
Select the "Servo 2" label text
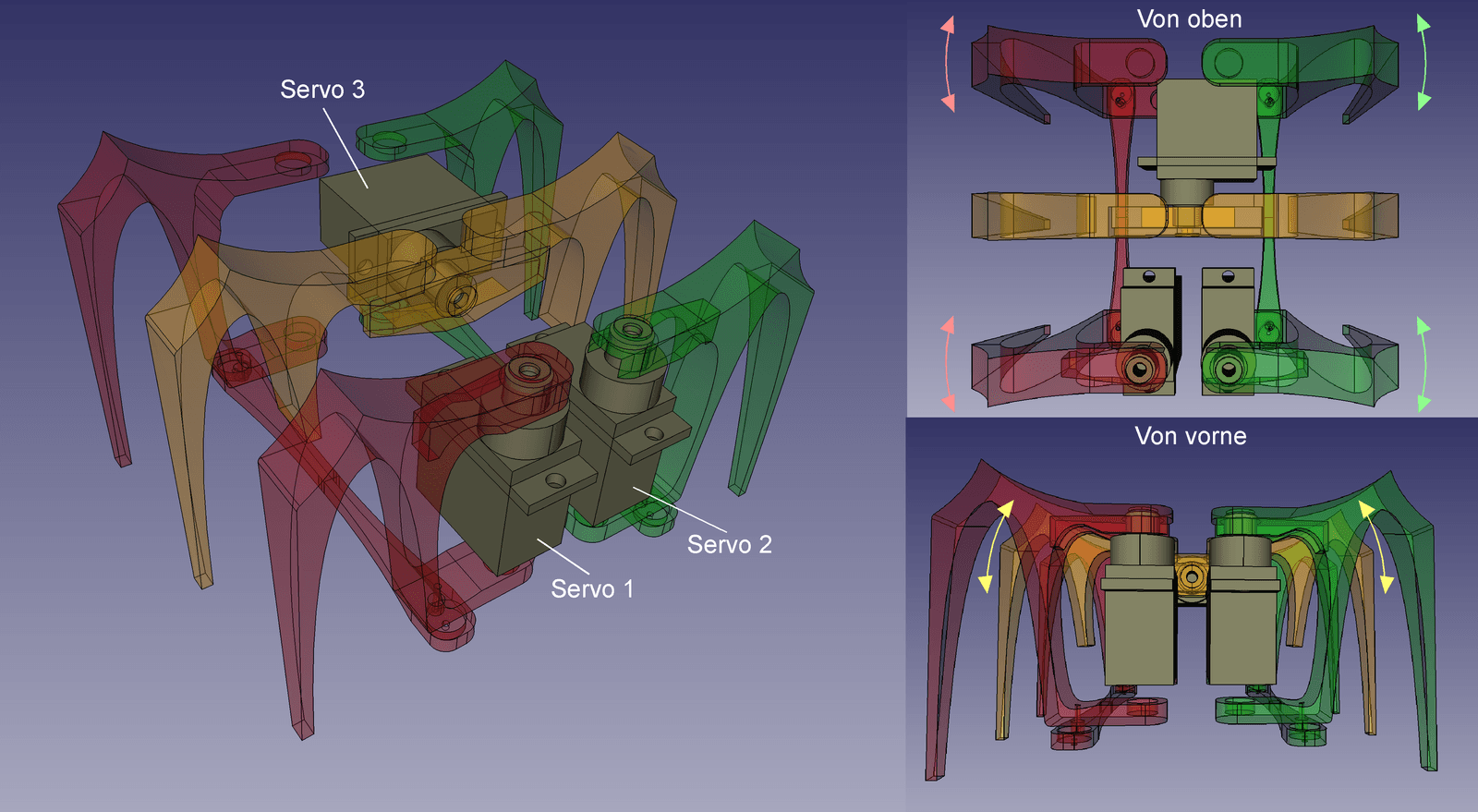[x=729, y=545]
